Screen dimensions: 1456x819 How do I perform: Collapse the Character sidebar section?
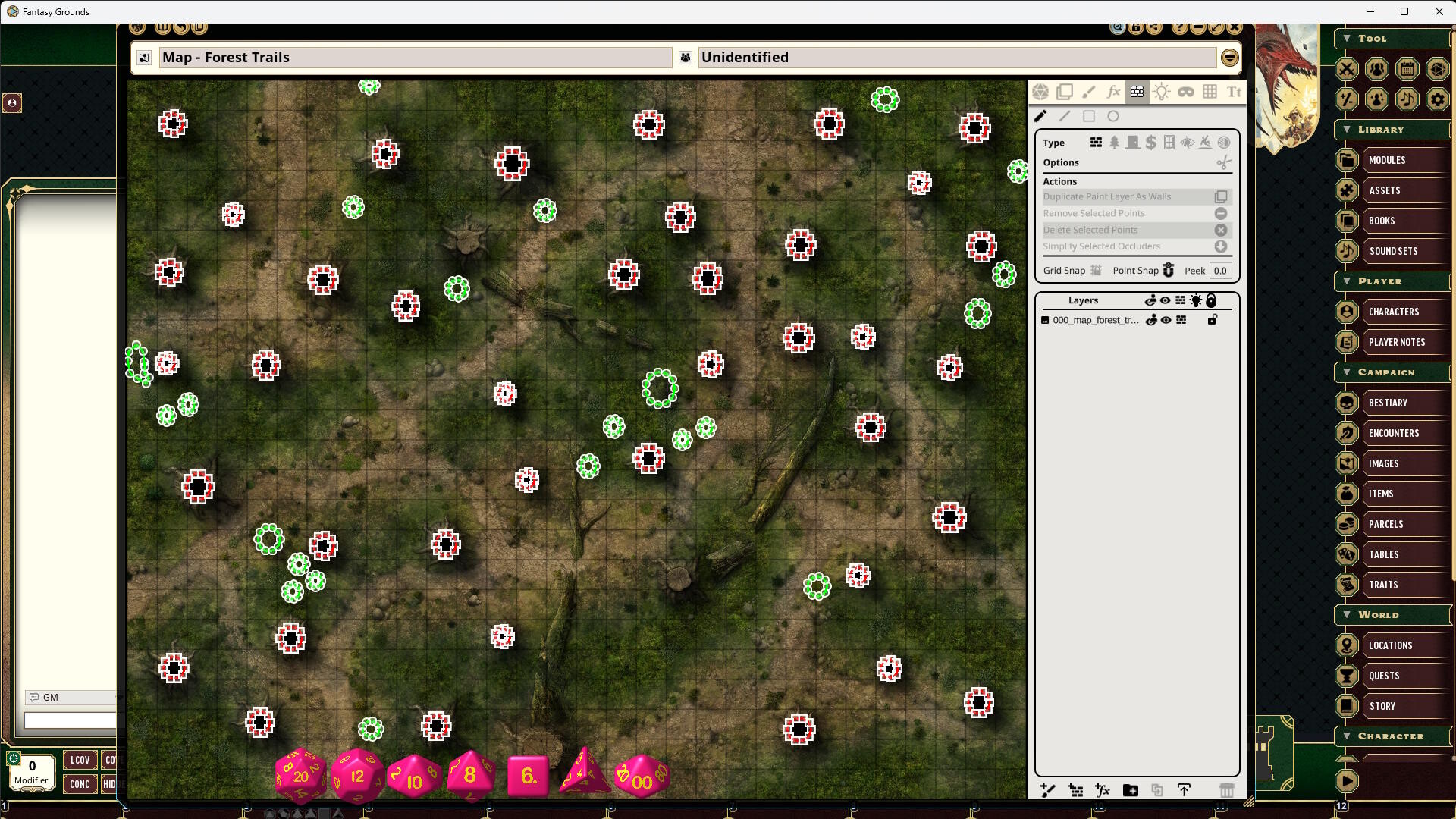[x=1347, y=736]
